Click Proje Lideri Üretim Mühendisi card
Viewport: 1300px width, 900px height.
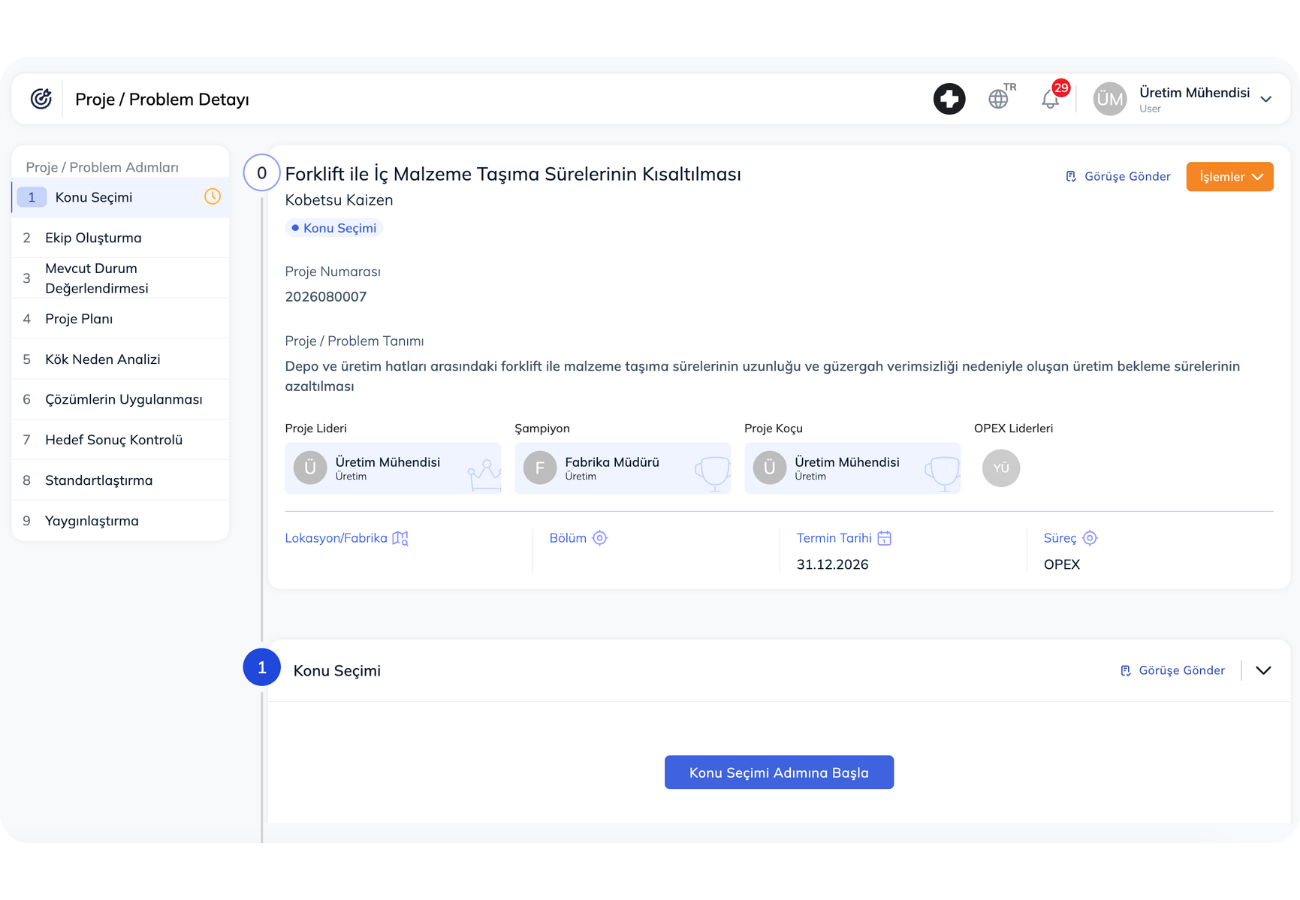(x=393, y=468)
